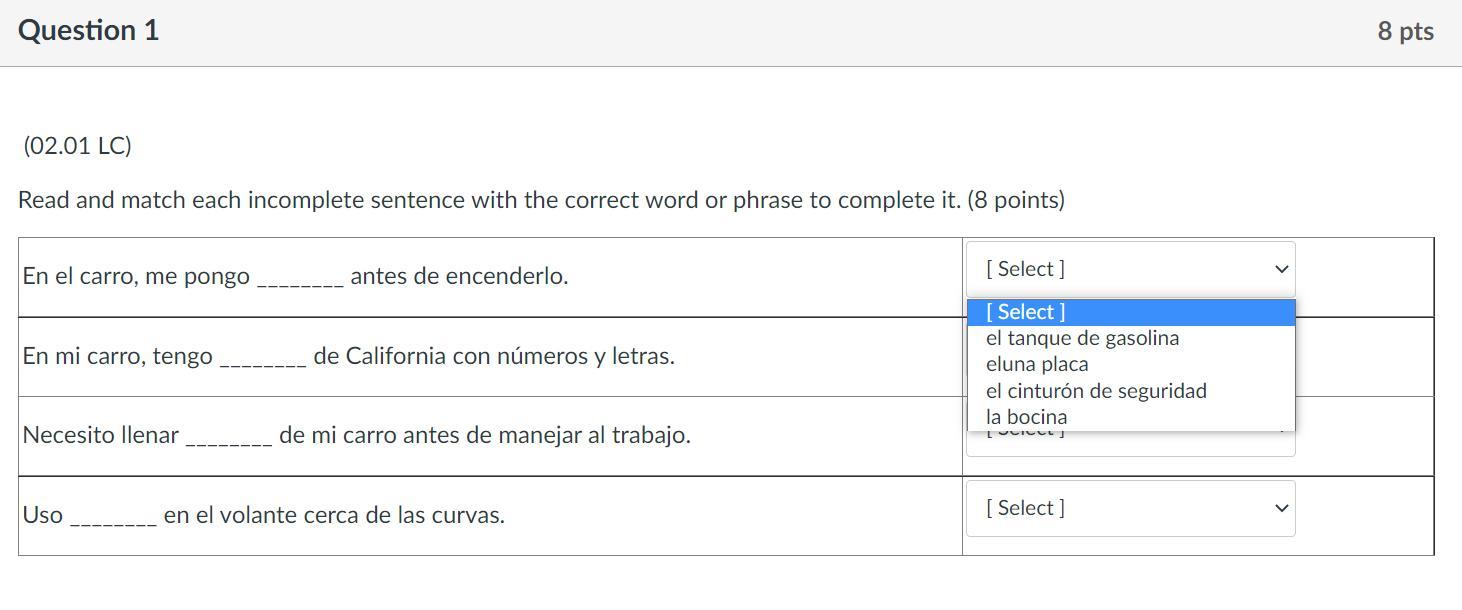Screen dimensions: 1462x610
Task: Click the sentence starting 'Necesito llenar'
Action: coord(356,435)
